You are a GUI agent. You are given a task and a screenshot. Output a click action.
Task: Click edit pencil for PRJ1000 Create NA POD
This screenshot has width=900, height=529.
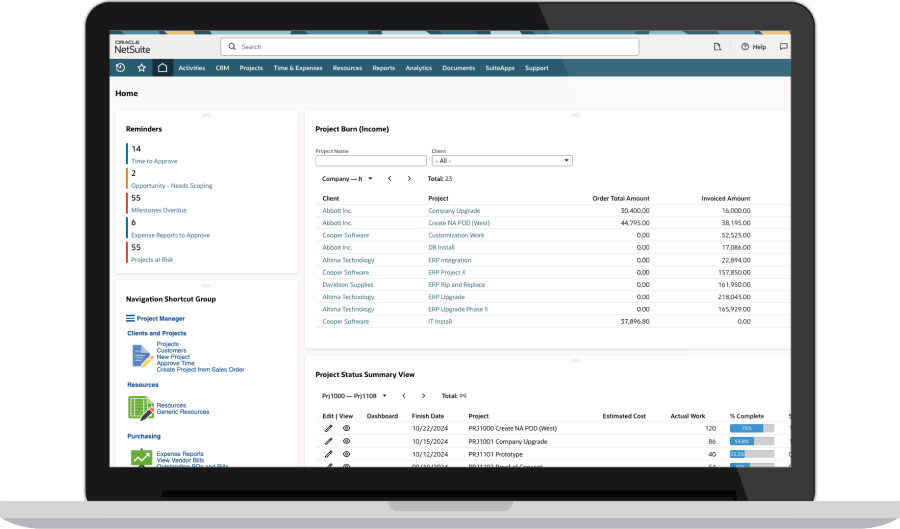328,428
